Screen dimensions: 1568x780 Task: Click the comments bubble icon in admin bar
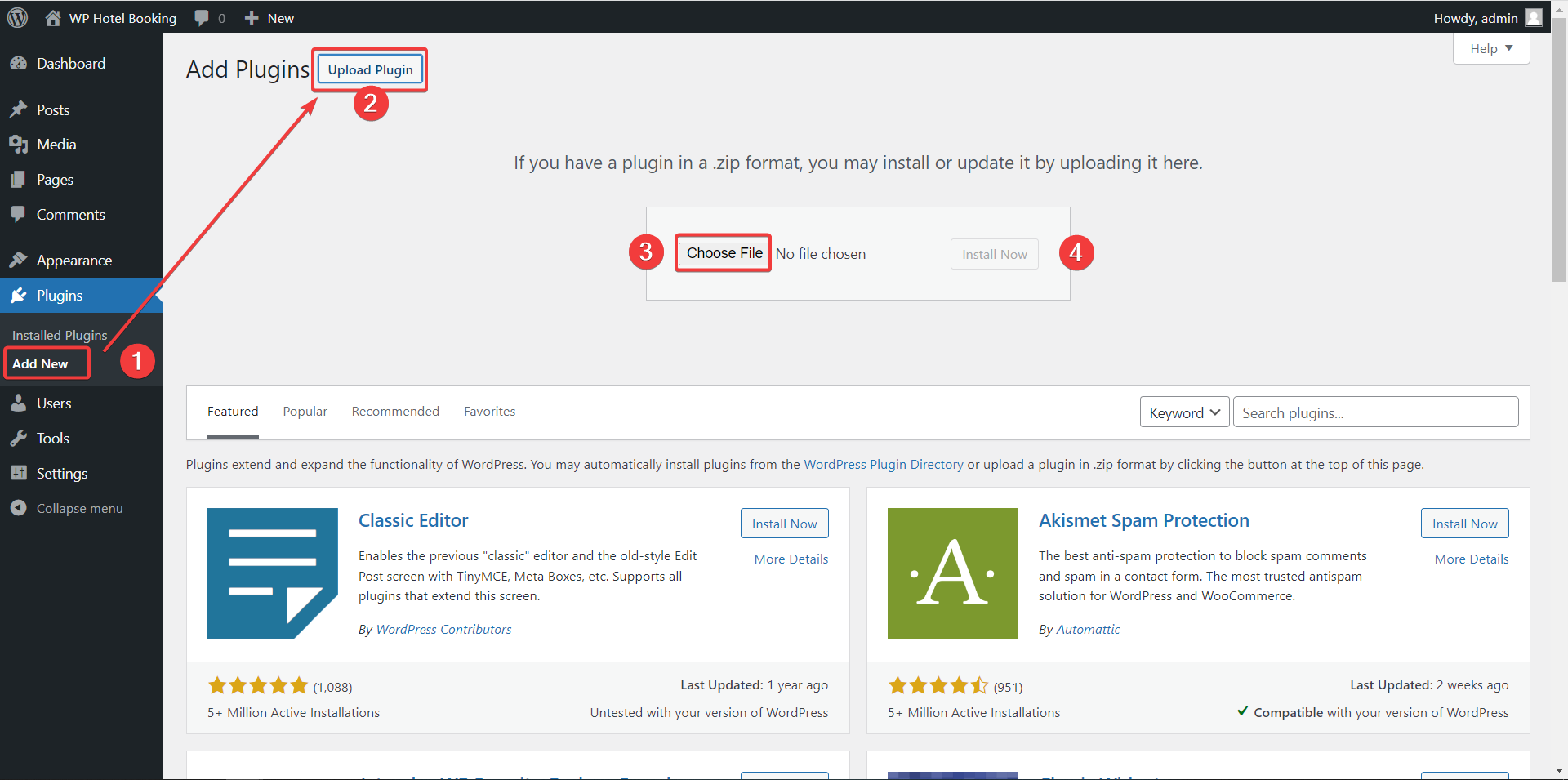202,18
